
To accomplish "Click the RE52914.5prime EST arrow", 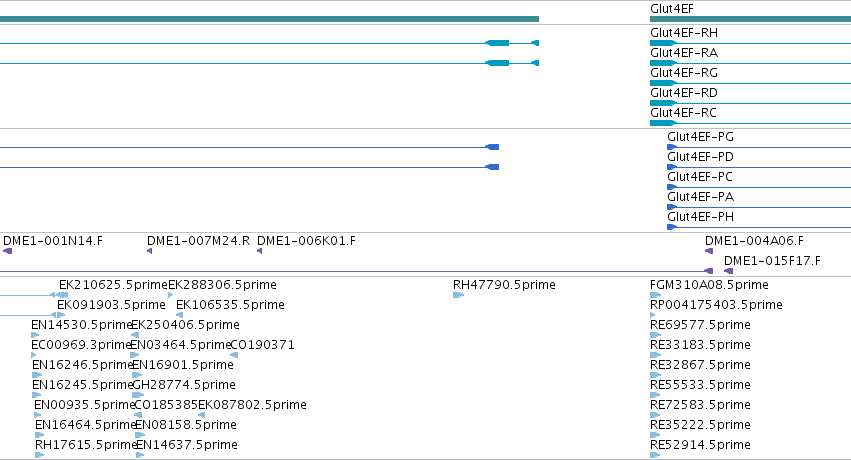I will pyautogui.click(x=656, y=455).
